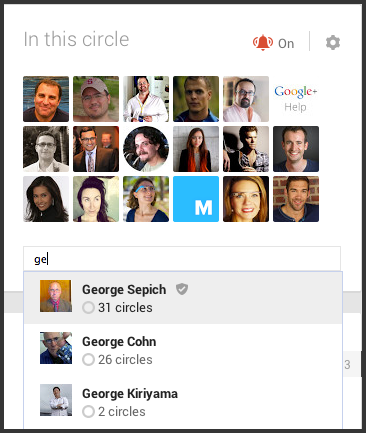Select the circular-framed bearded man avatar
The height and width of the screenshot is (433, 366).
(146, 149)
